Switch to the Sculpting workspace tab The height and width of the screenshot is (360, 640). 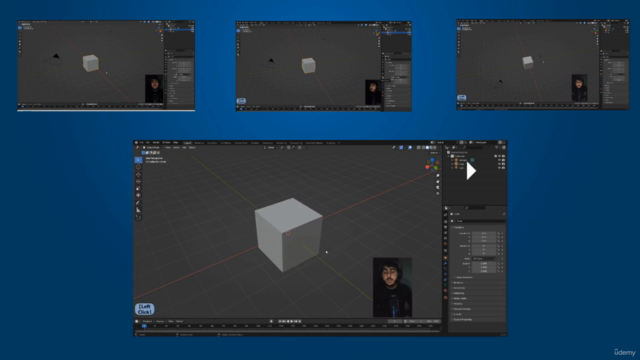click(212, 143)
